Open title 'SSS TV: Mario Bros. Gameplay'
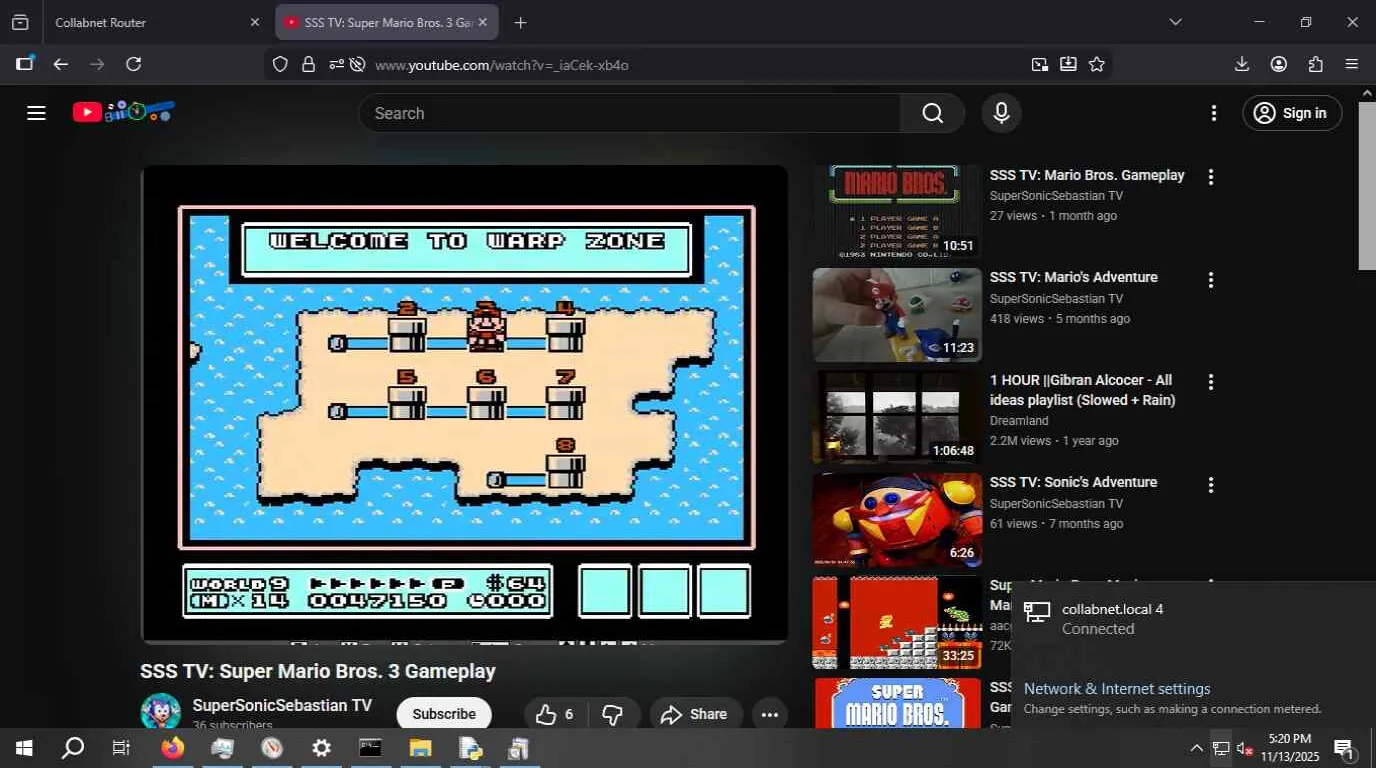Screen dimensions: 1376x768 pos(1087,175)
